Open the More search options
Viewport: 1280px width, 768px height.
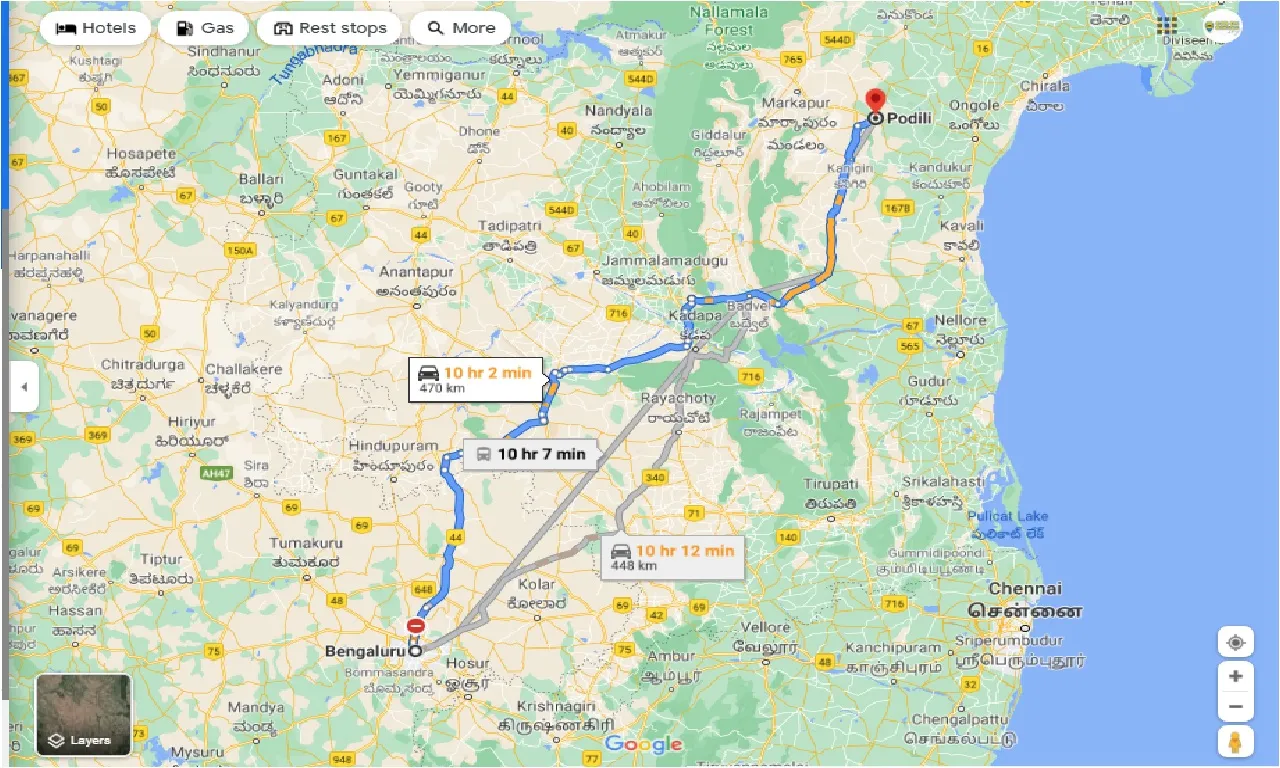(x=460, y=28)
